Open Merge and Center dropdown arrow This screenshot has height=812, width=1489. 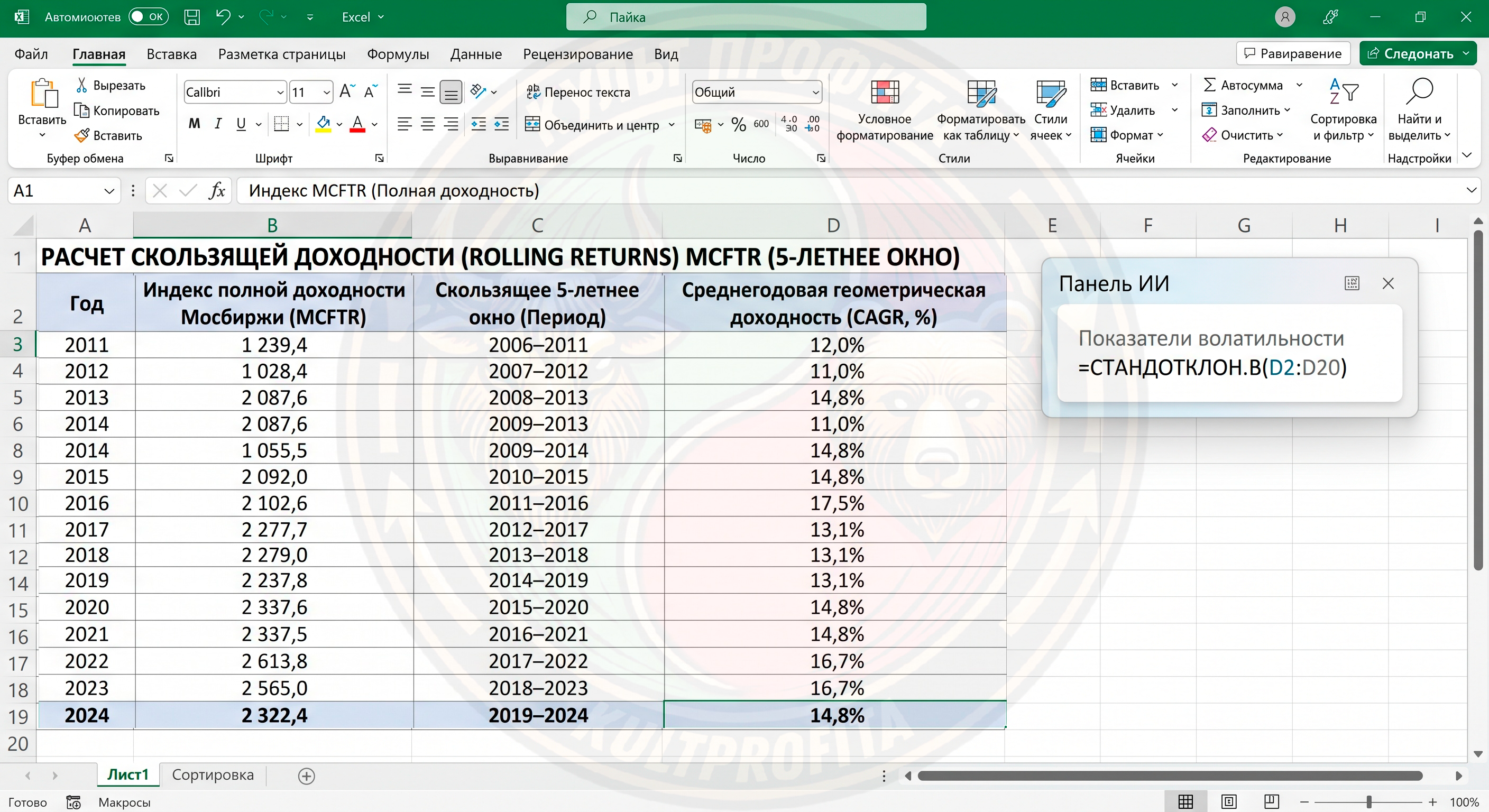pyautogui.click(x=672, y=125)
